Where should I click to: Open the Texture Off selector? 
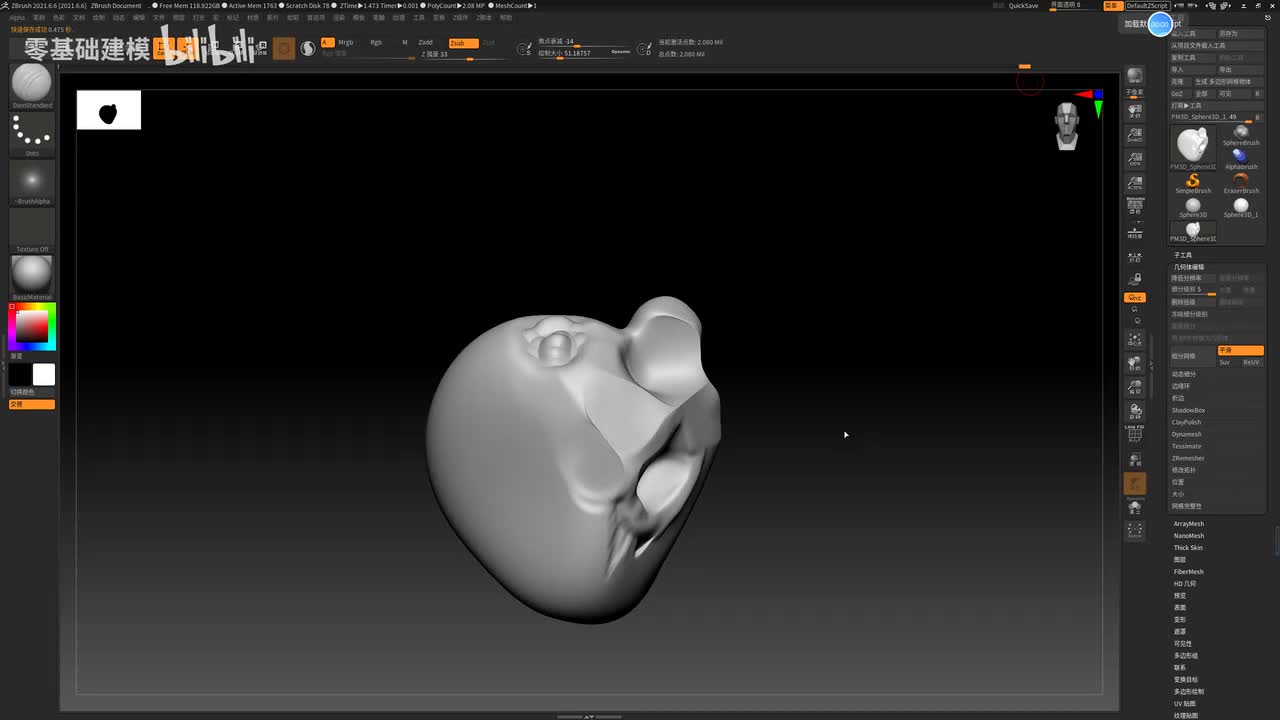(32, 230)
